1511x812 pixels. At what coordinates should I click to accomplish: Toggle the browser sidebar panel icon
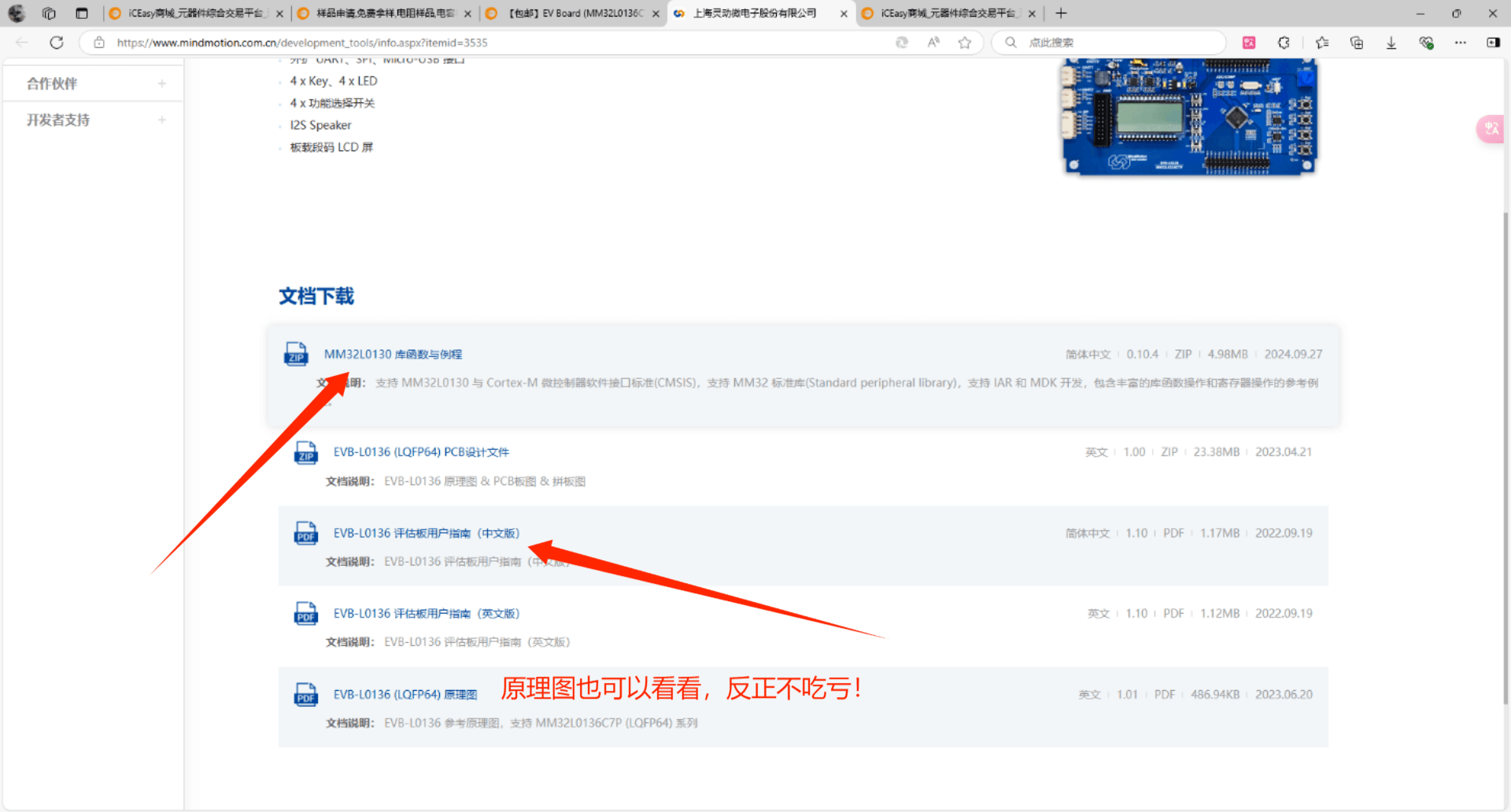pyautogui.click(x=1493, y=42)
